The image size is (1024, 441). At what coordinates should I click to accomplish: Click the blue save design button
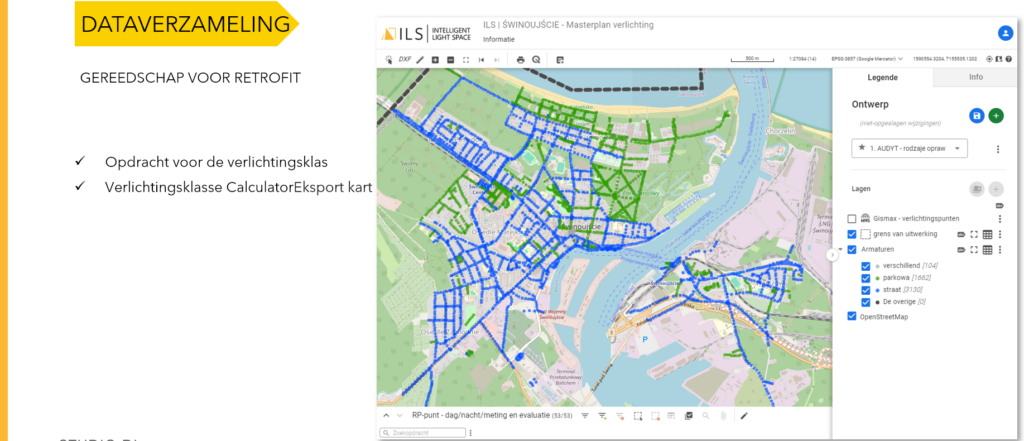pyautogui.click(x=976, y=116)
